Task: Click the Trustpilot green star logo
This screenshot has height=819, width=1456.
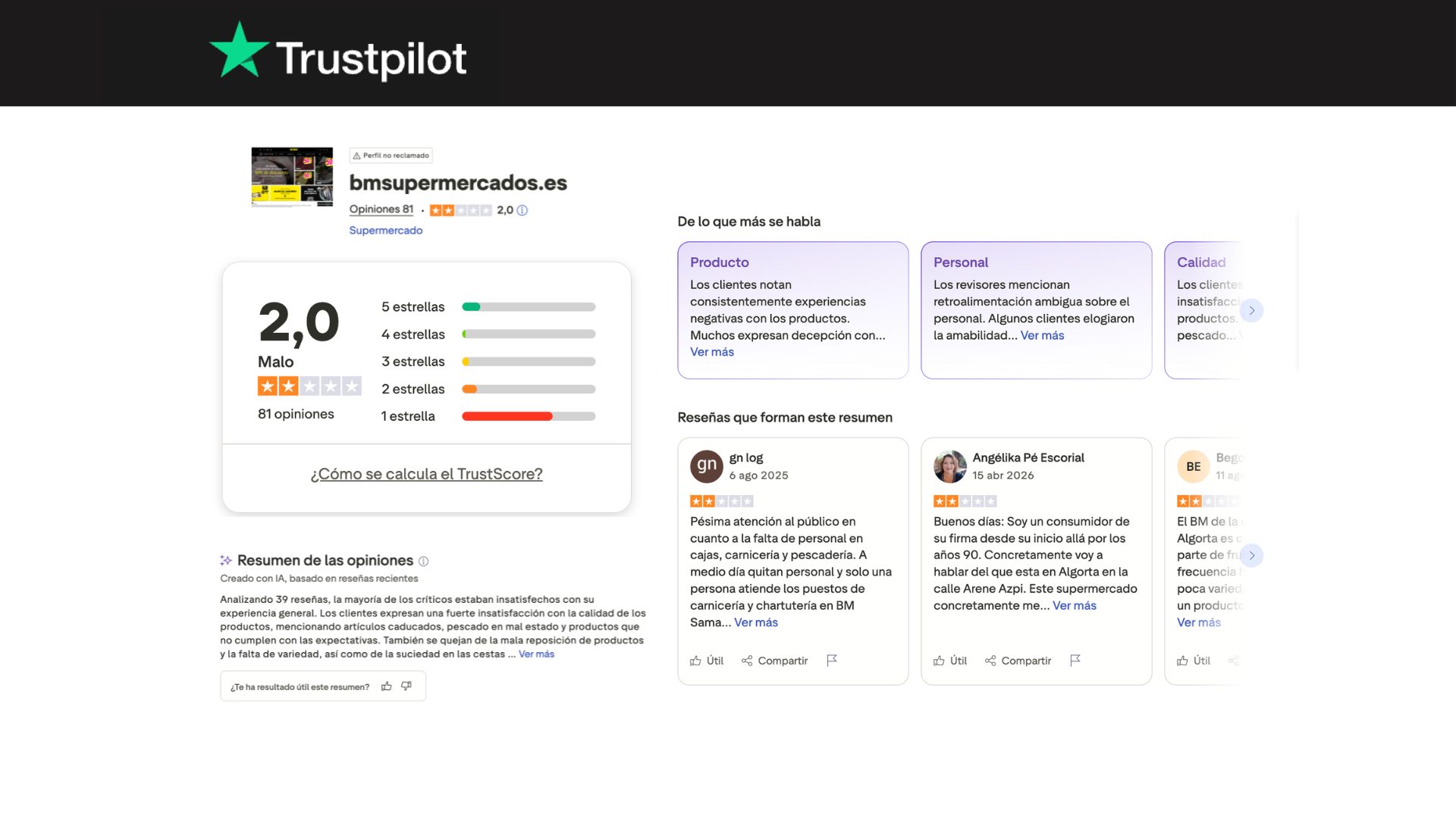Action: coord(239,50)
